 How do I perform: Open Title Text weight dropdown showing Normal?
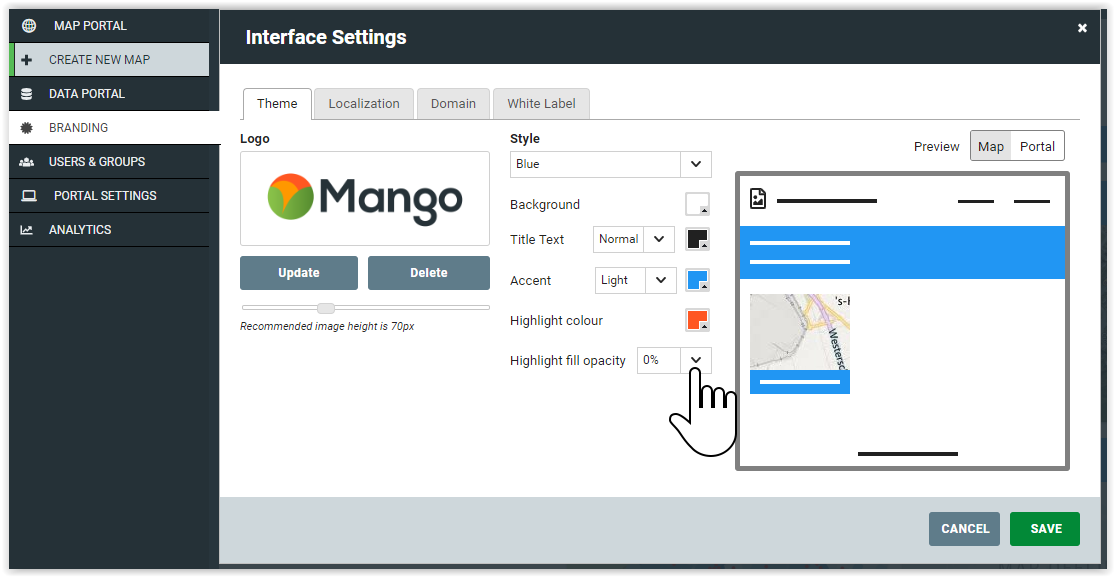634,240
